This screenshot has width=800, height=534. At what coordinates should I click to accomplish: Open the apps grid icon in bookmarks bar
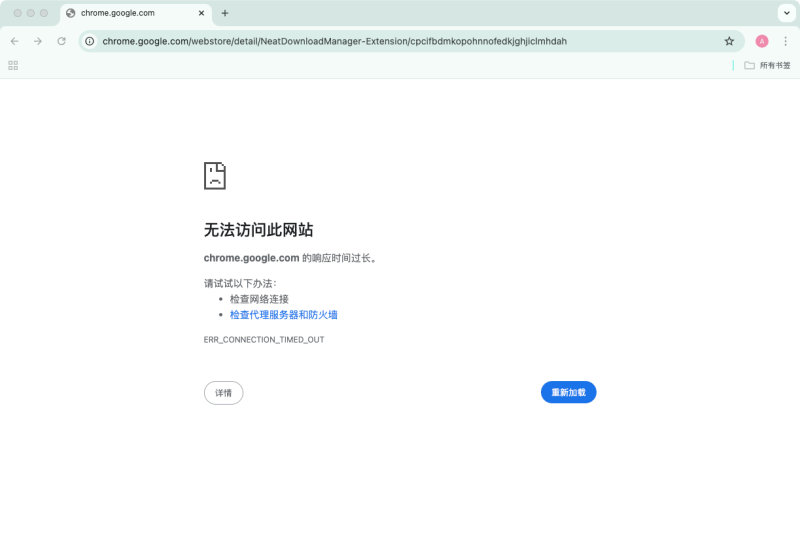coord(13,65)
